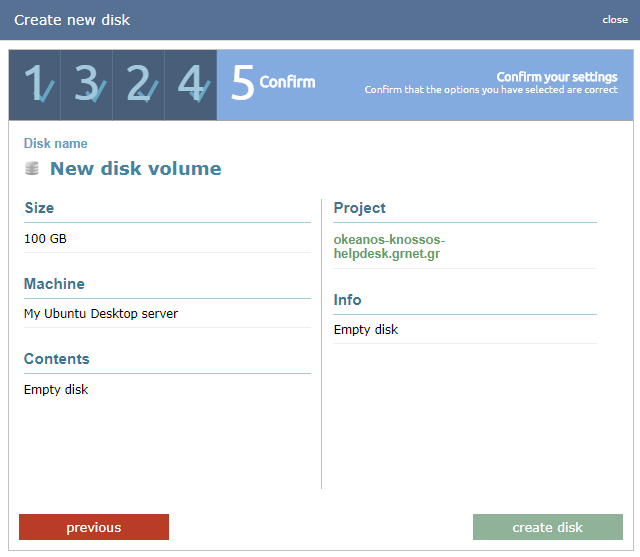The image size is (640, 557).
Task: Click the green create disk button
Action: coord(547,527)
